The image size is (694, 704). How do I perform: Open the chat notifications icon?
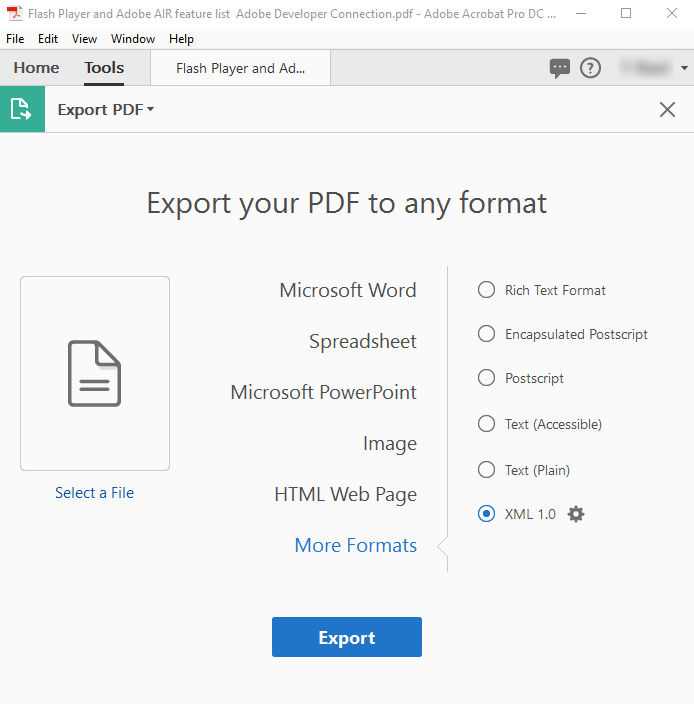(559, 68)
